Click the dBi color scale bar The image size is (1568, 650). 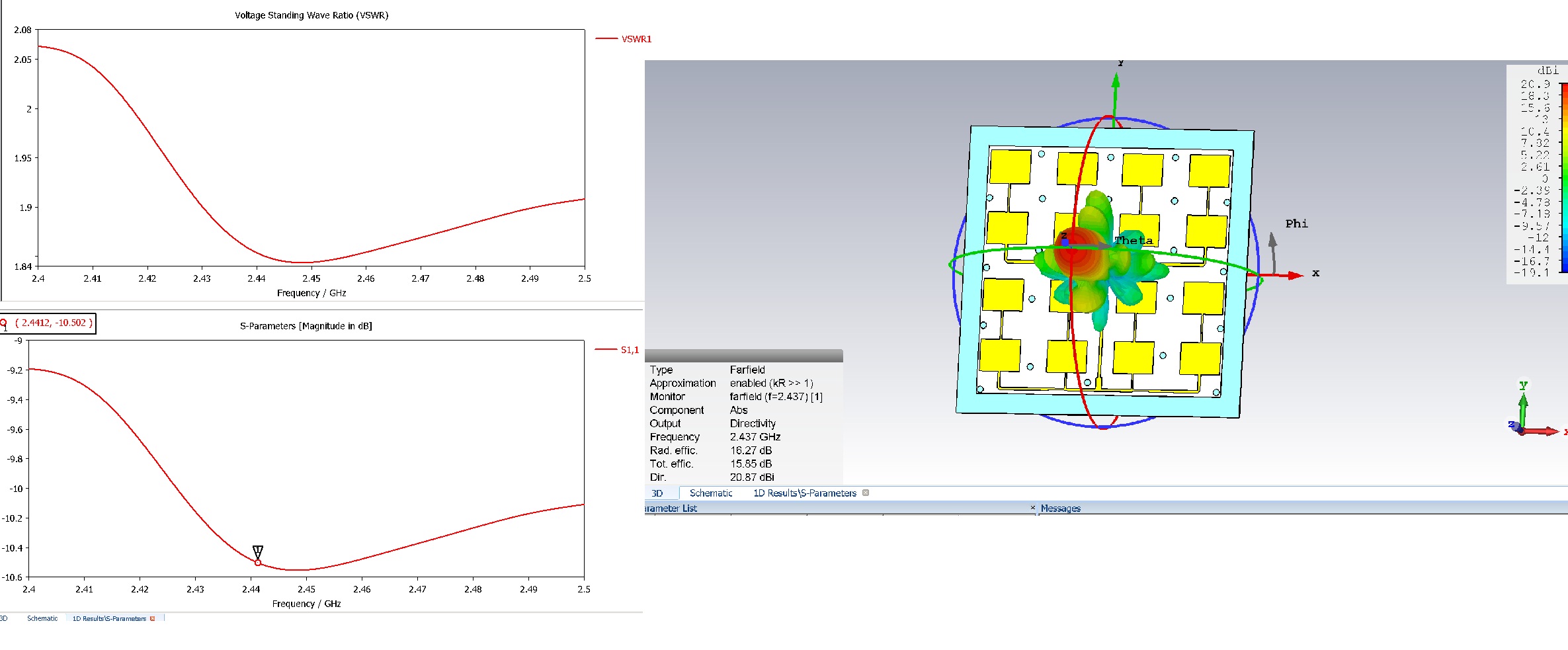point(1563,177)
